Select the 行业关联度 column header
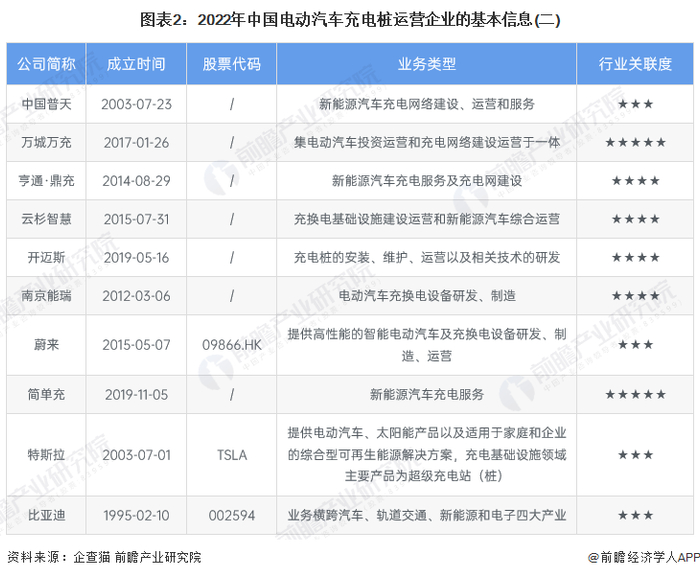The image size is (700, 577). (635, 64)
